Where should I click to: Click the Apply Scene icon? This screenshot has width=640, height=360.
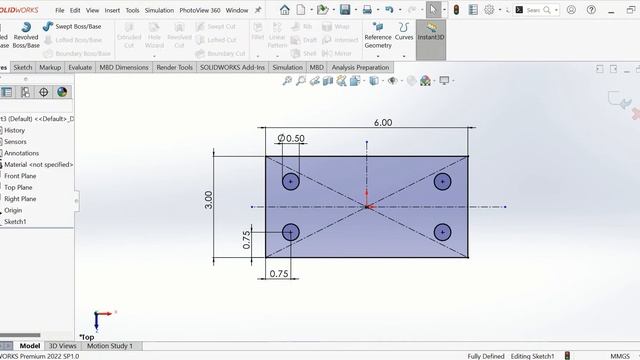(x=425, y=81)
